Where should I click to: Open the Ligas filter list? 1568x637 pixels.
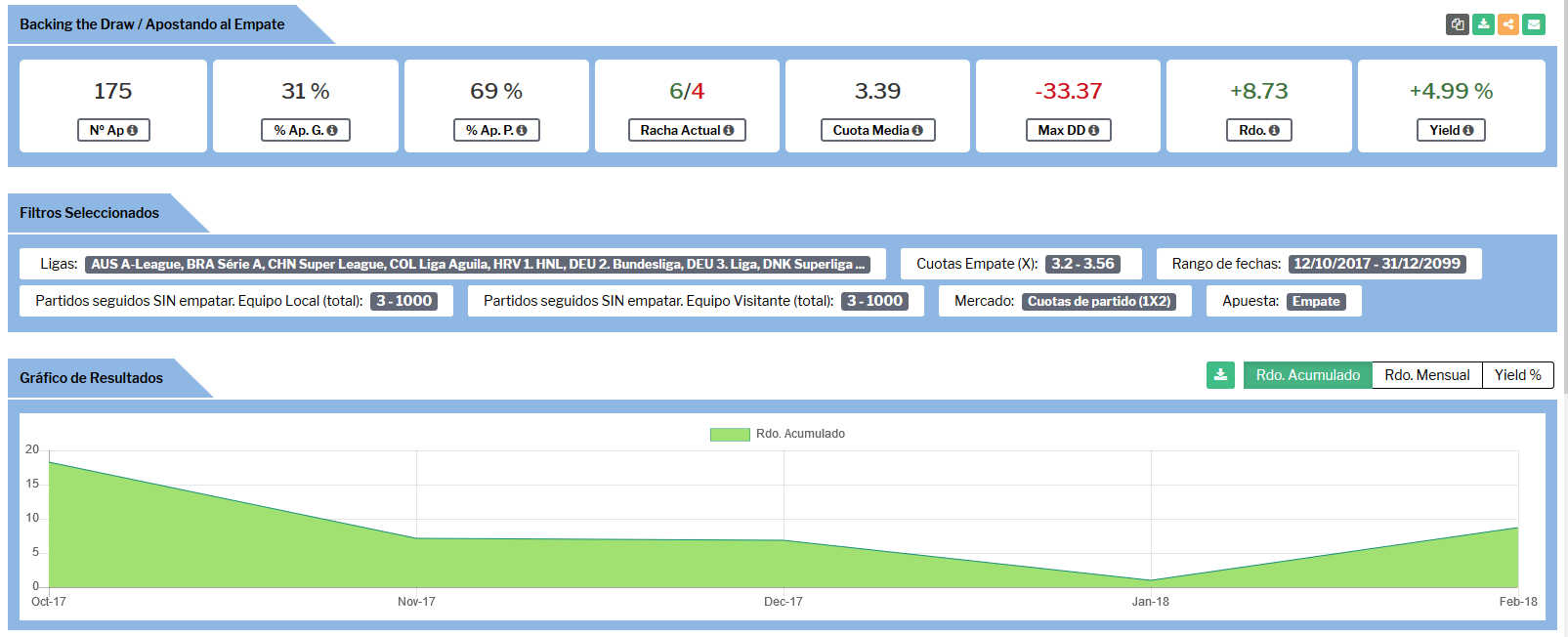(x=477, y=264)
